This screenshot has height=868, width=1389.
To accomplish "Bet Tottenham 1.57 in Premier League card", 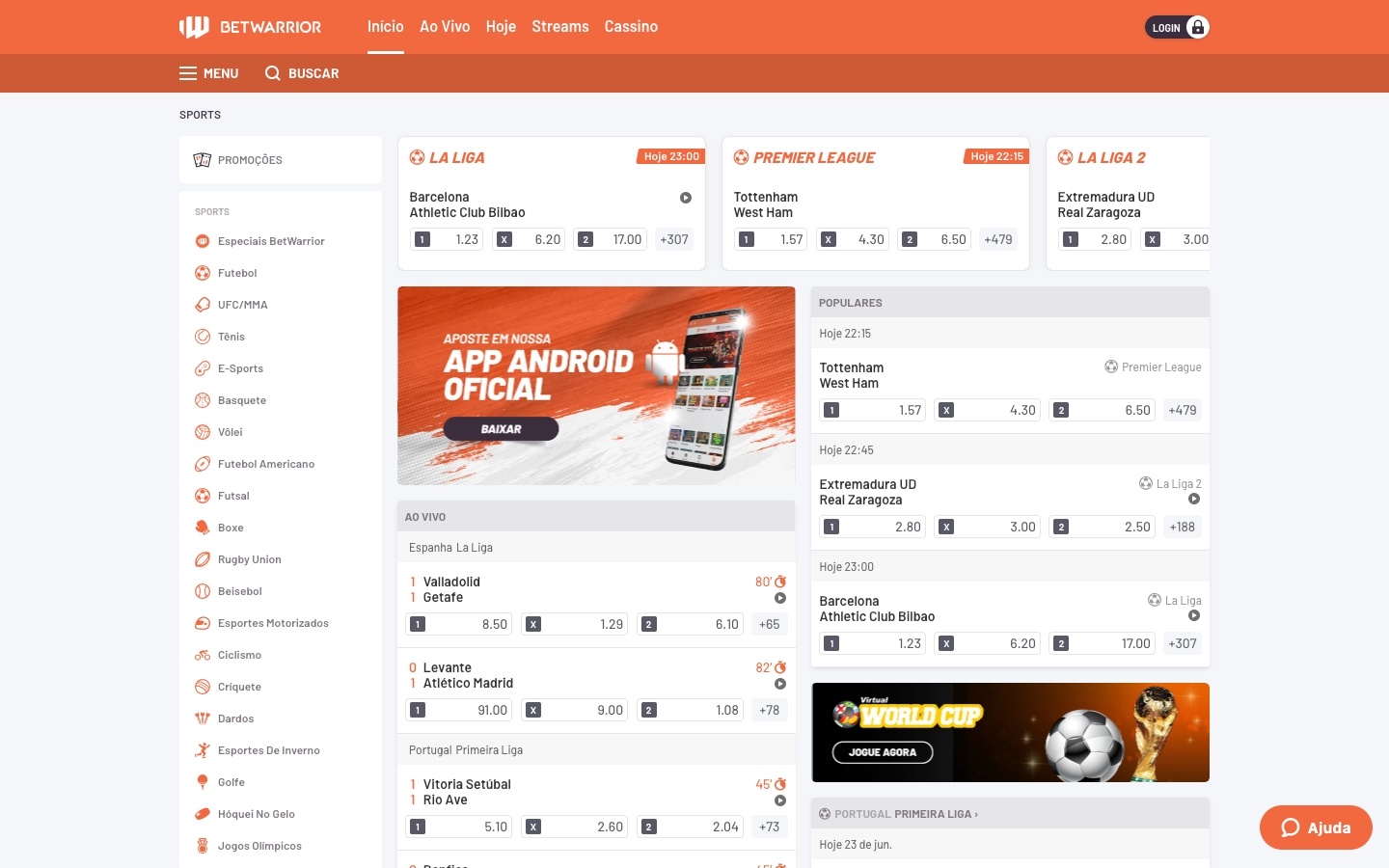I will [772, 239].
